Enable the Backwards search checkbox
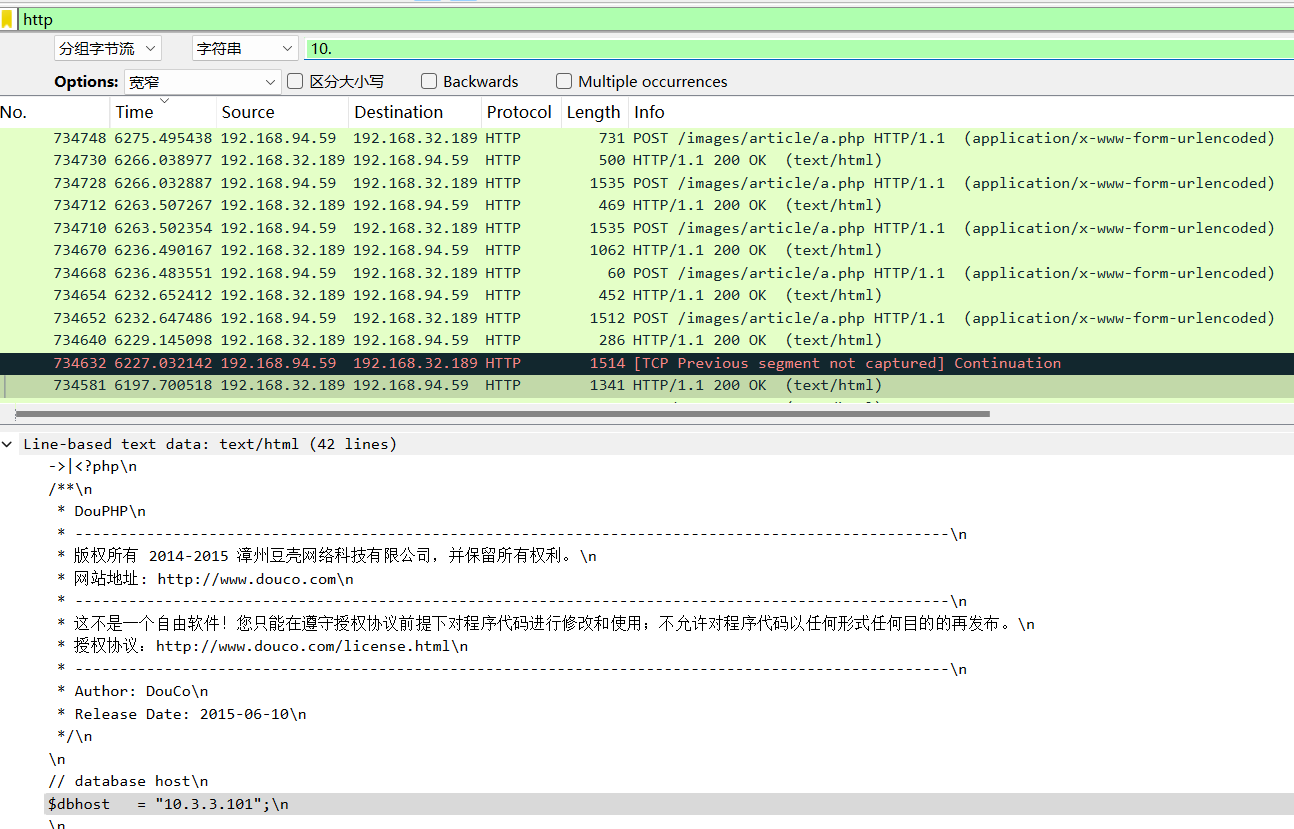This screenshot has width=1294, height=829. (x=428, y=81)
